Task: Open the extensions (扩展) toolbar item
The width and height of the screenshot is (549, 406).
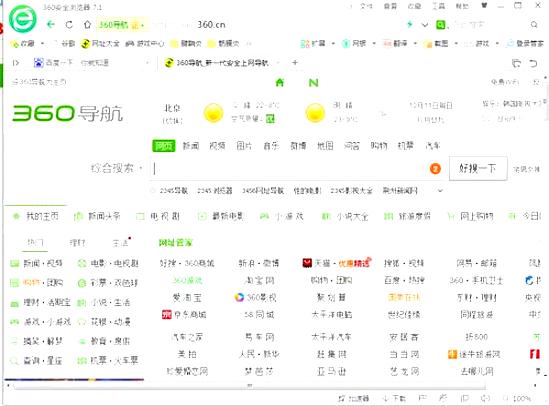Action: [x=313, y=43]
